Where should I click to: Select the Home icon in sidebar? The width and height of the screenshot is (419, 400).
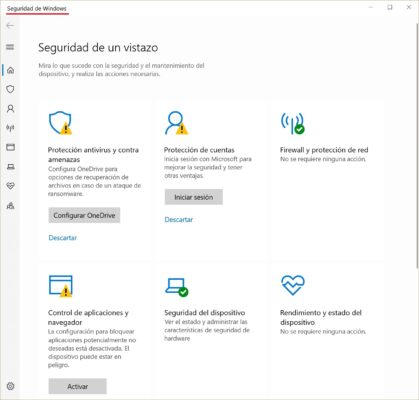pyautogui.click(x=11, y=70)
